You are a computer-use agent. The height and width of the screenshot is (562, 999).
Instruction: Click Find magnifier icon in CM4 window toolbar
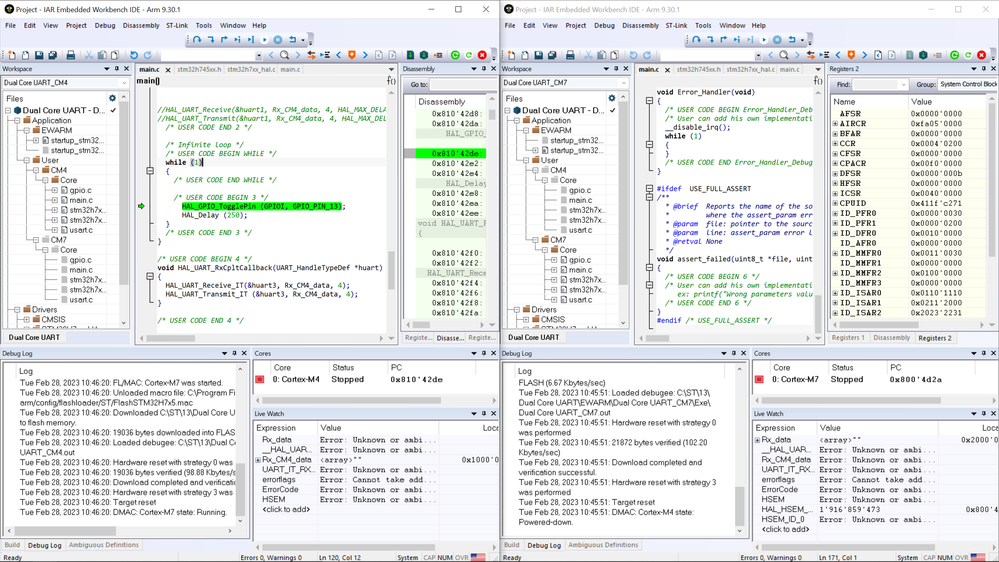pos(284,55)
